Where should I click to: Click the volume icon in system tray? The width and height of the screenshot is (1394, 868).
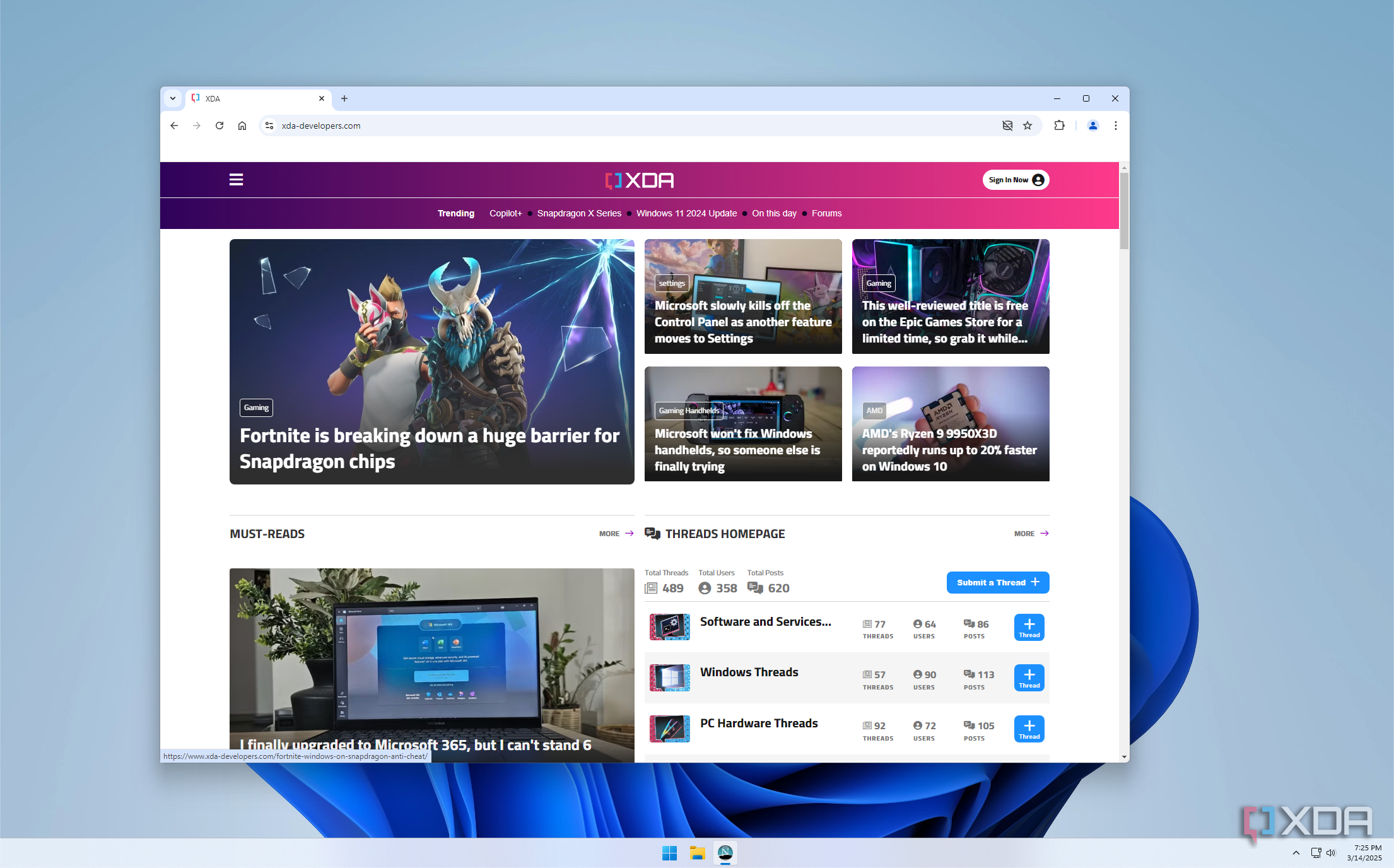(x=1331, y=853)
